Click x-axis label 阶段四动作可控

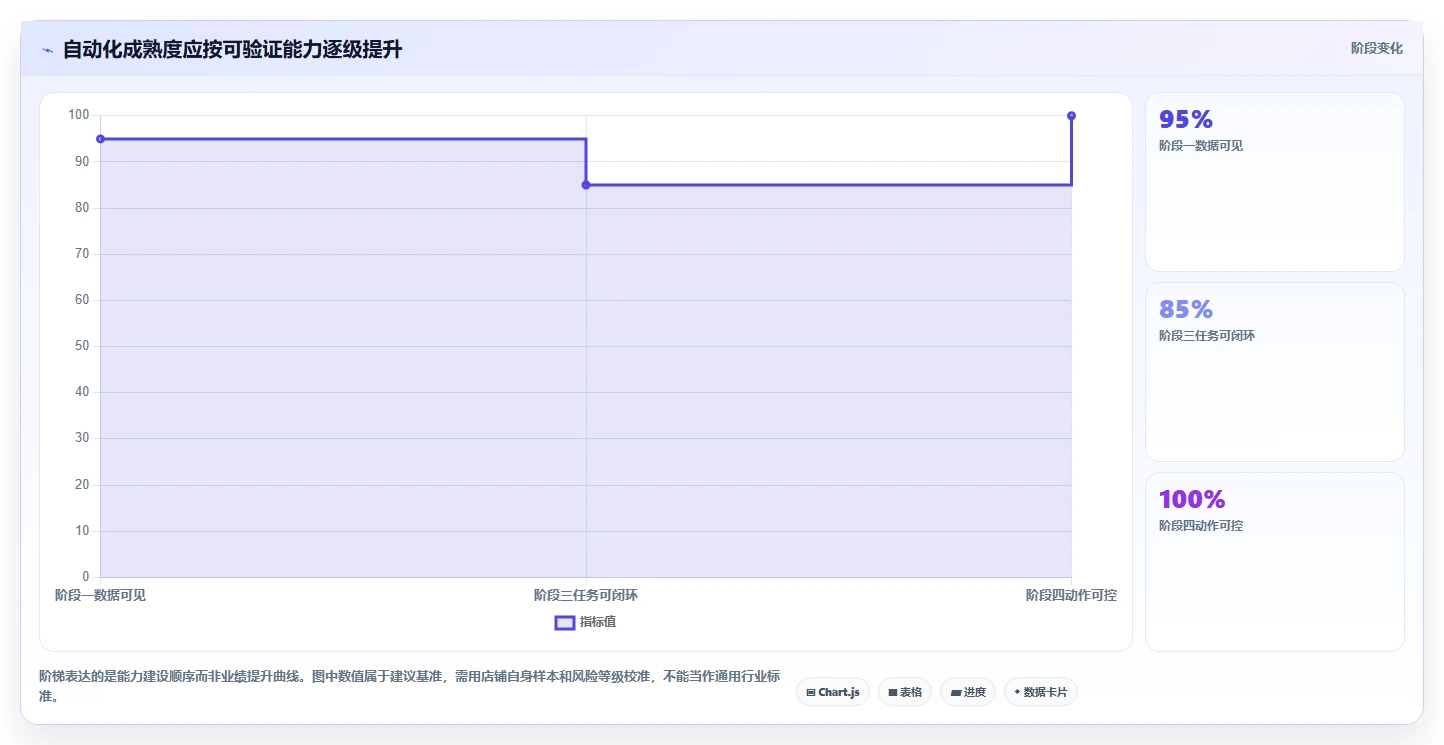click(x=1071, y=595)
